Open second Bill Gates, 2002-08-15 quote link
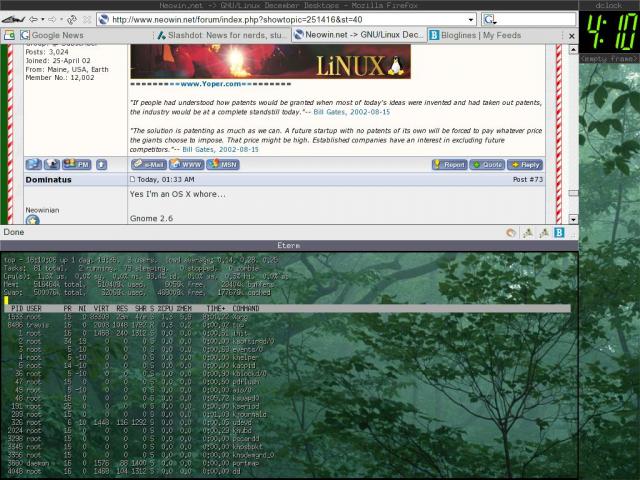640x480 pixels. click(220, 149)
